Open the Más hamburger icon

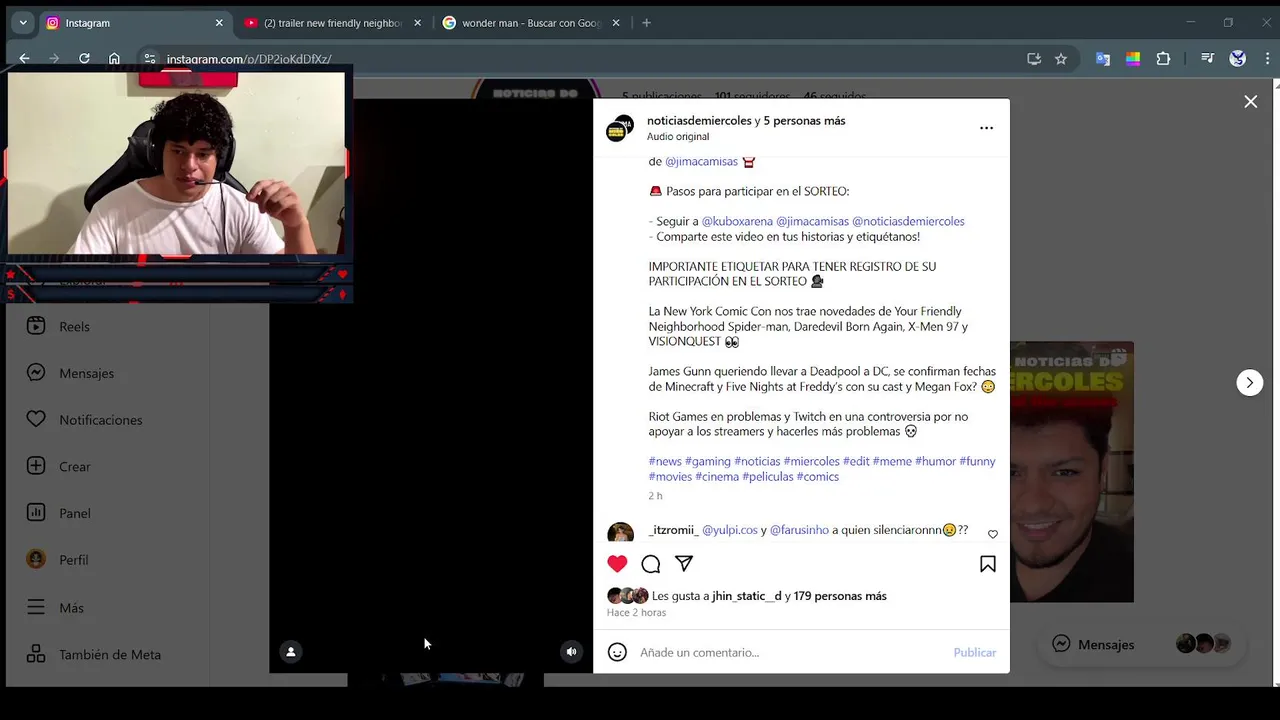tap(36, 607)
